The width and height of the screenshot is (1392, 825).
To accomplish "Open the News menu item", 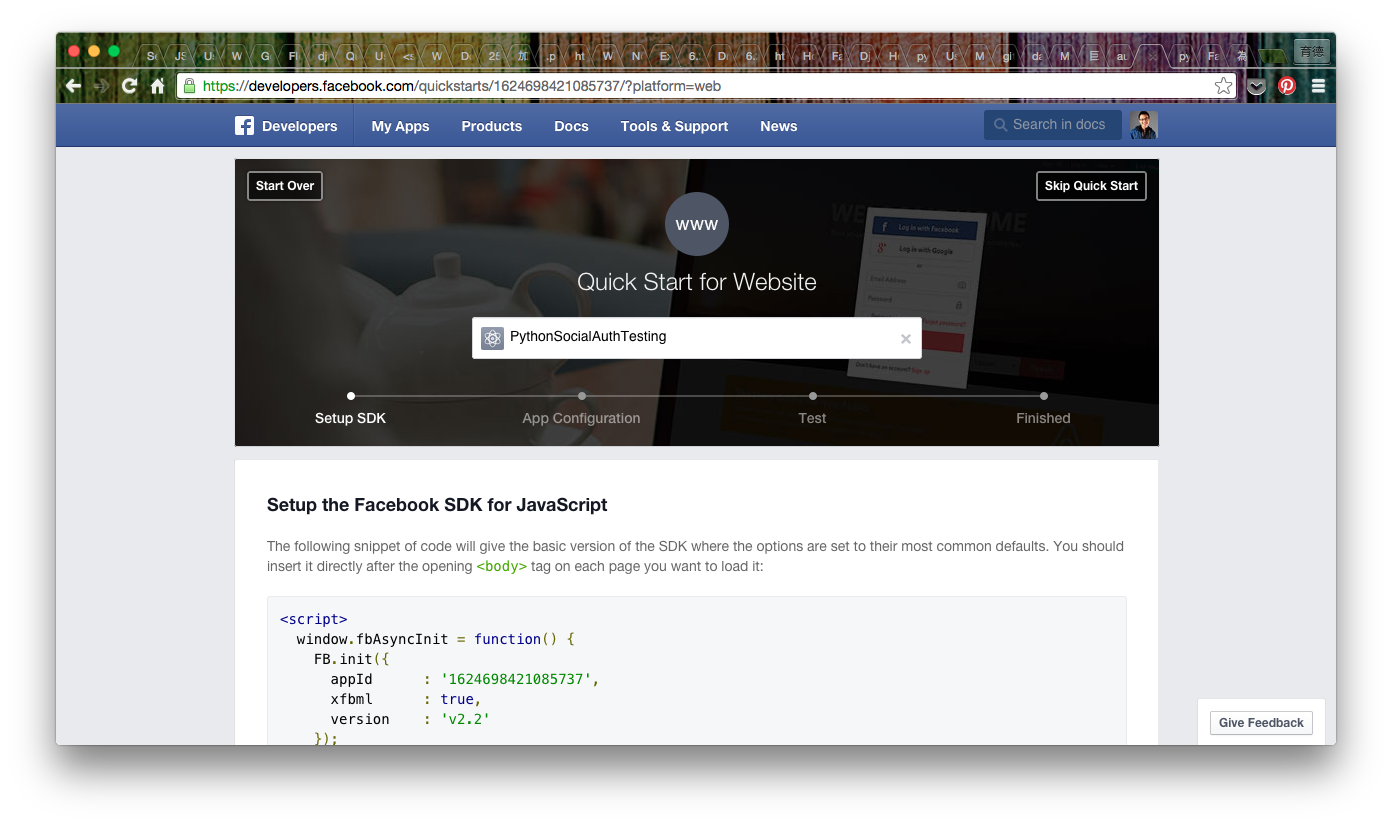I will pyautogui.click(x=778, y=126).
